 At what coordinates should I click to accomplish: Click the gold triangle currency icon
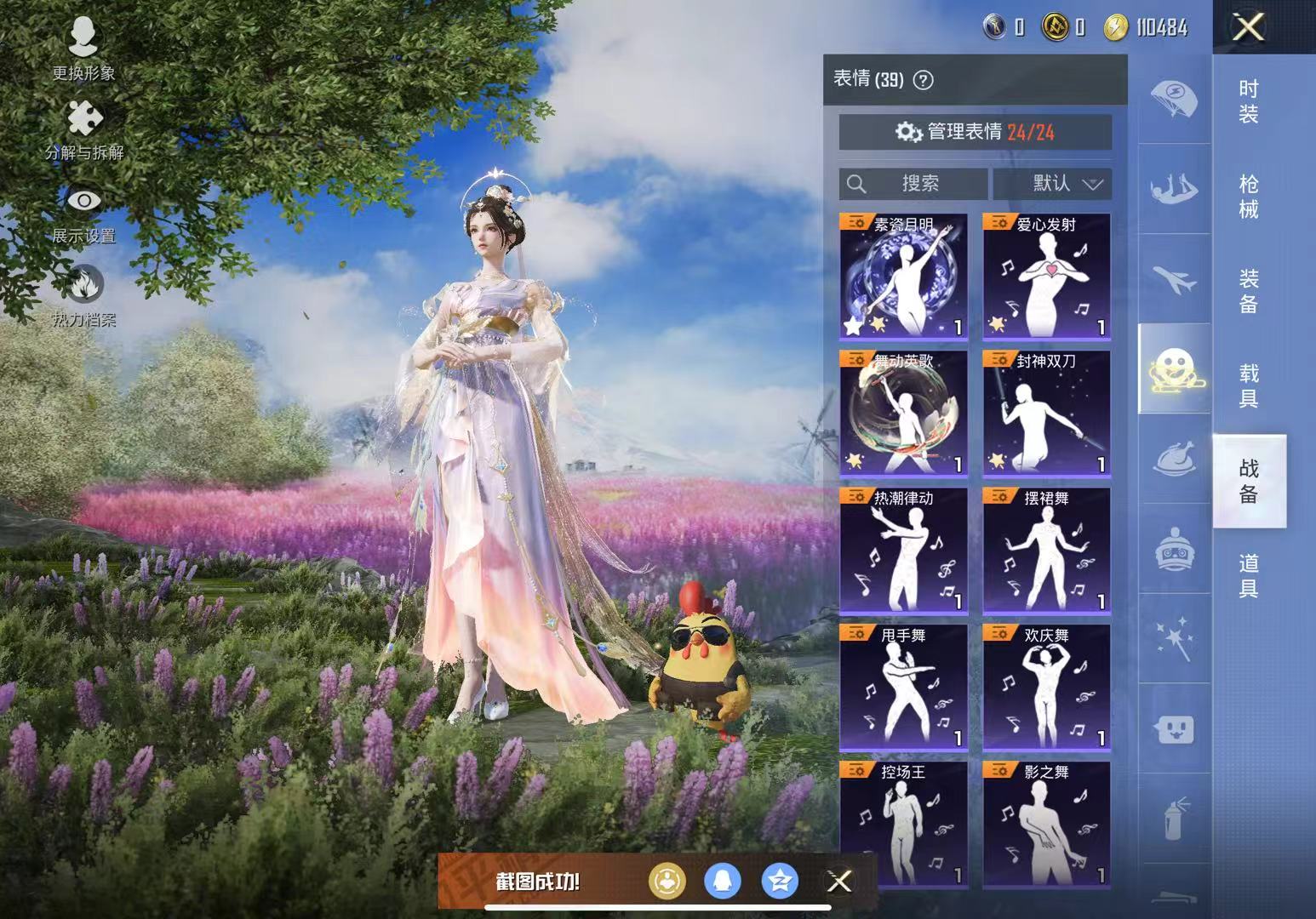click(x=1054, y=27)
